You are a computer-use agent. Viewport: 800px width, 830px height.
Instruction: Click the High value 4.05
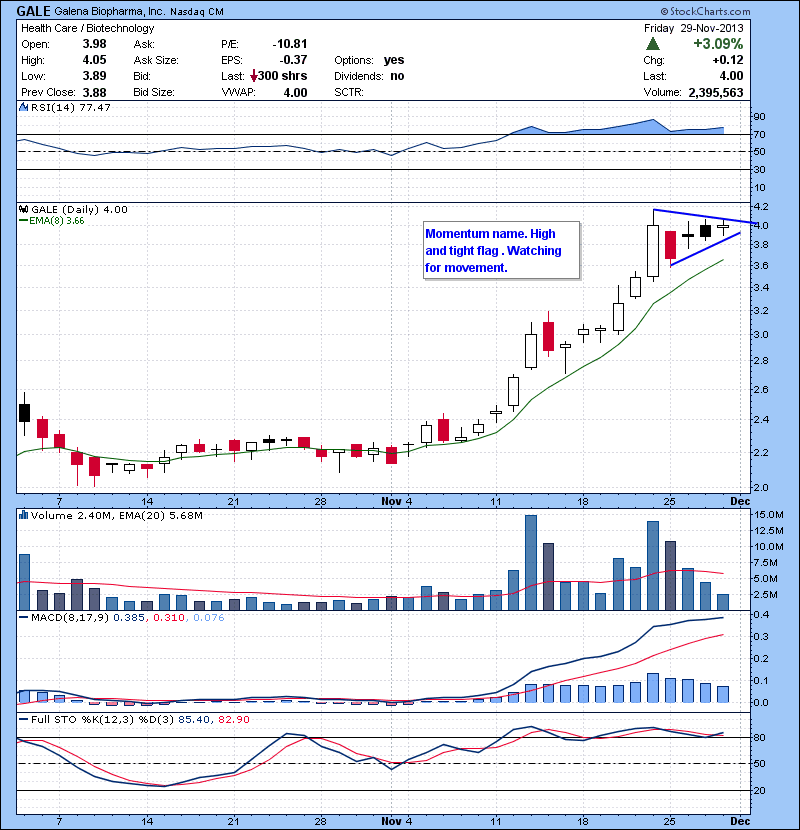tap(94, 60)
